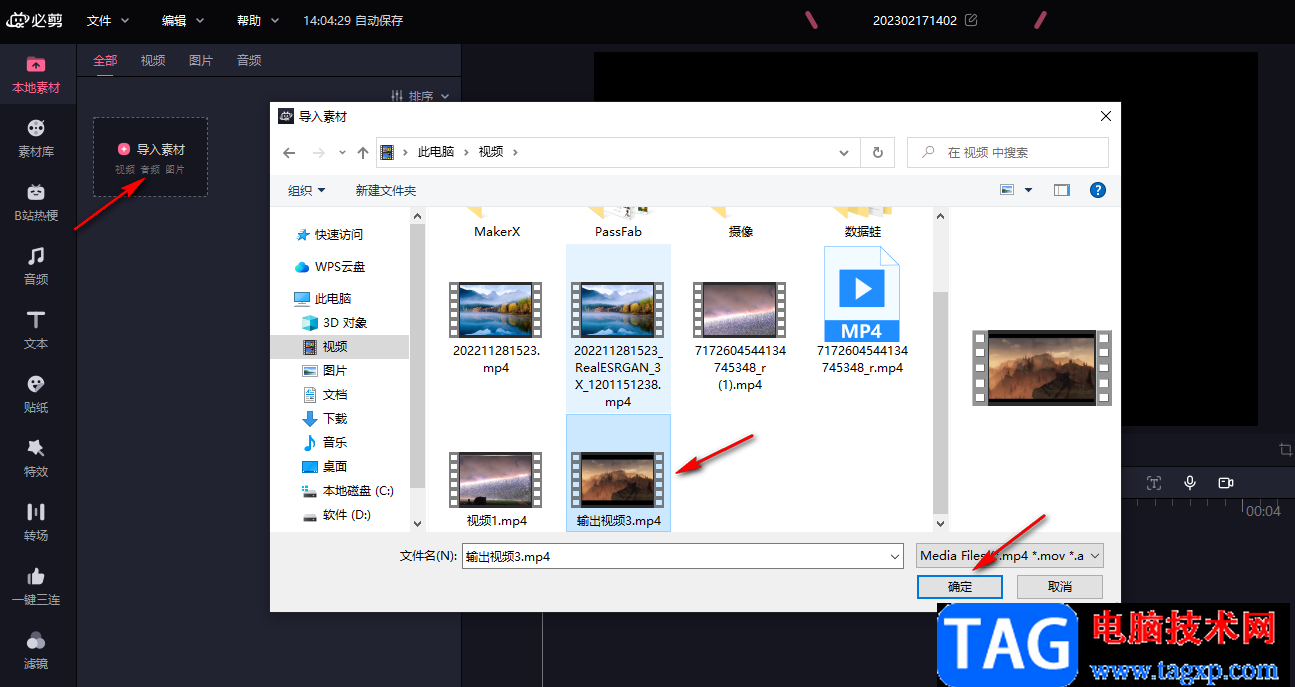Open the 音频 sidebar panel

click(x=36, y=267)
